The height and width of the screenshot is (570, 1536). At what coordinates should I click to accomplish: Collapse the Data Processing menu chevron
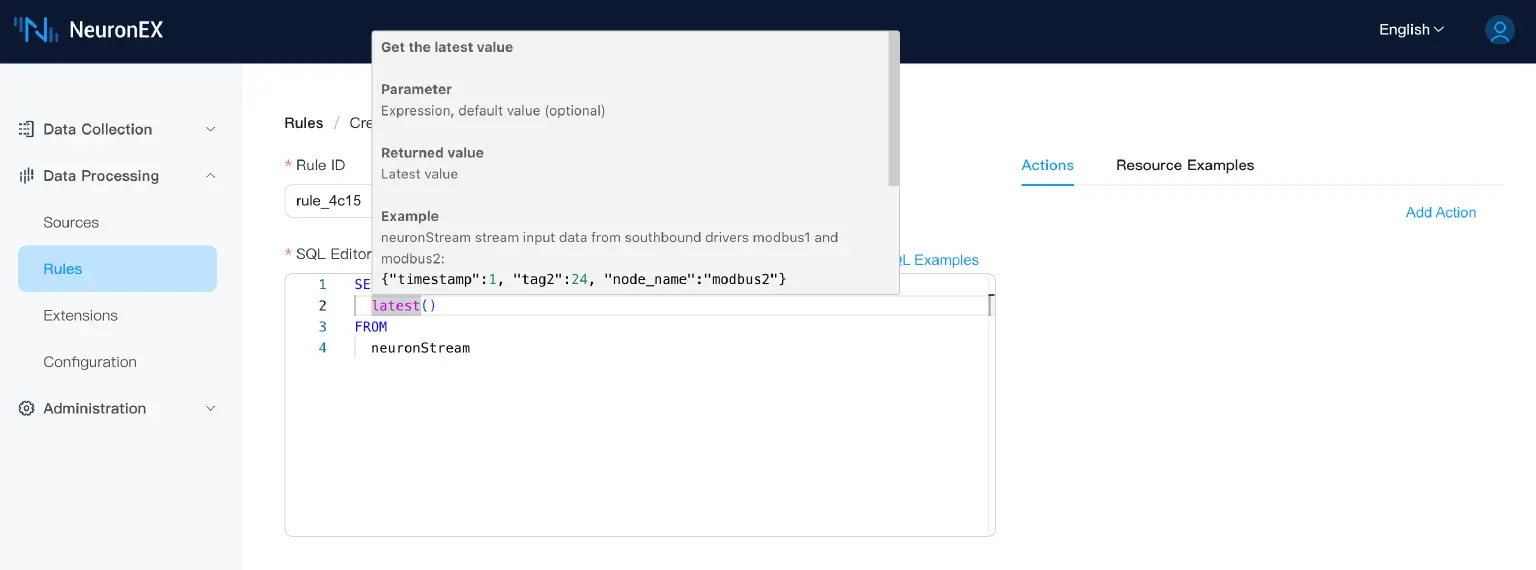210,176
